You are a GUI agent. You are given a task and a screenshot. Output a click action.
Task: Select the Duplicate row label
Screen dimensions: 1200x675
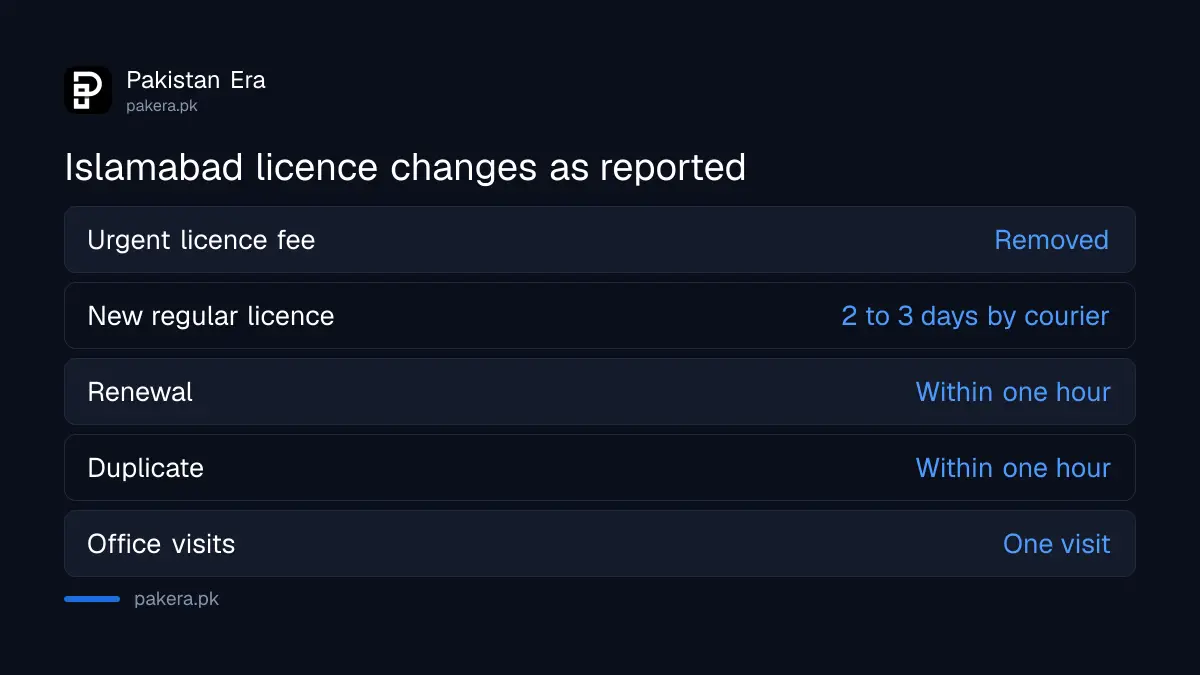[x=145, y=468]
